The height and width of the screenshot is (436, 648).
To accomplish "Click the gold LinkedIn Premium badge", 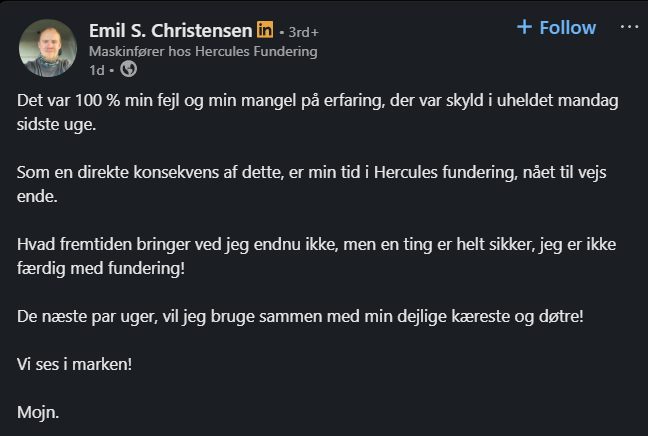I will [265, 29].
